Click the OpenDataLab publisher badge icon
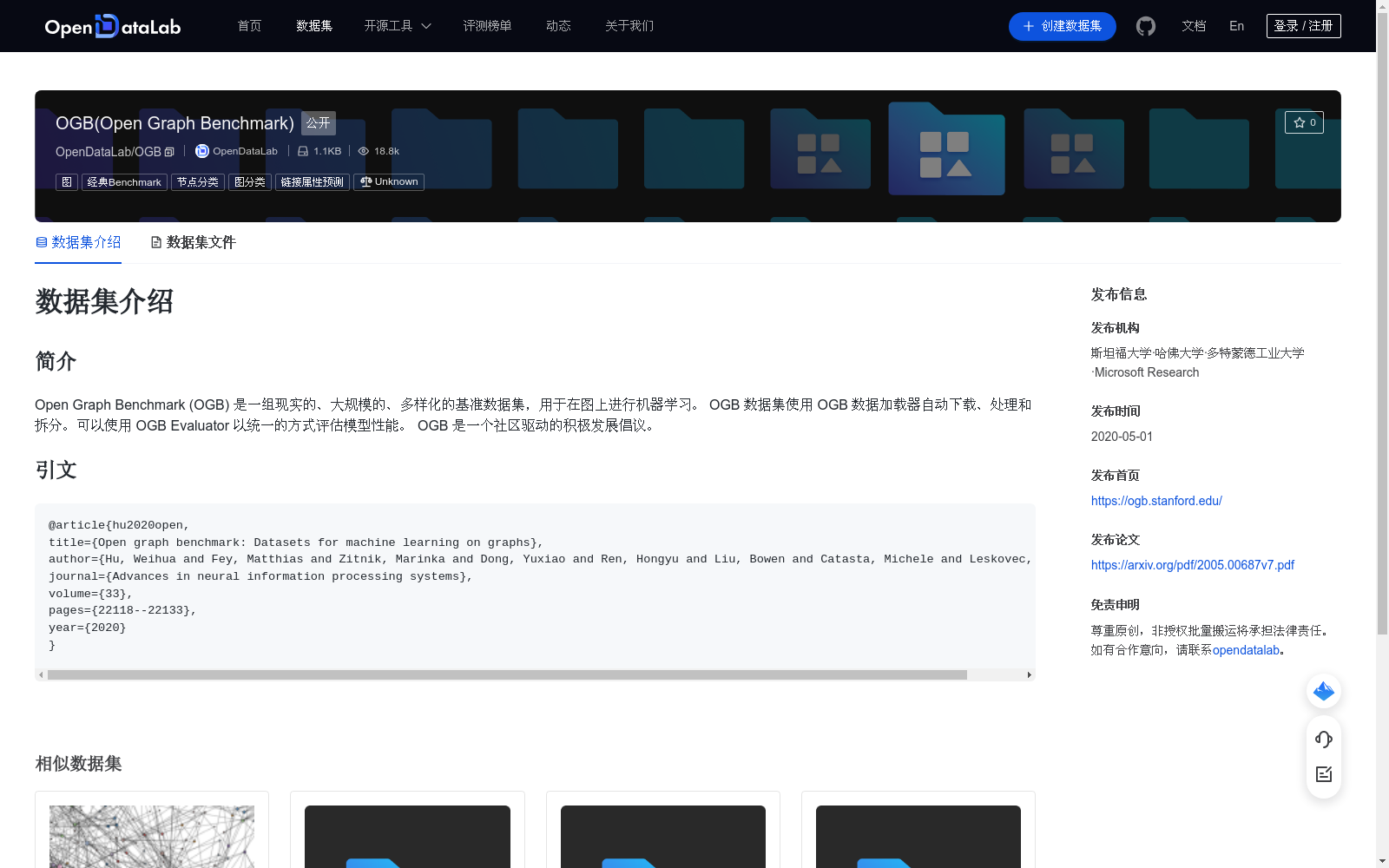The height and width of the screenshot is (868, 1389). click(201, 151)
